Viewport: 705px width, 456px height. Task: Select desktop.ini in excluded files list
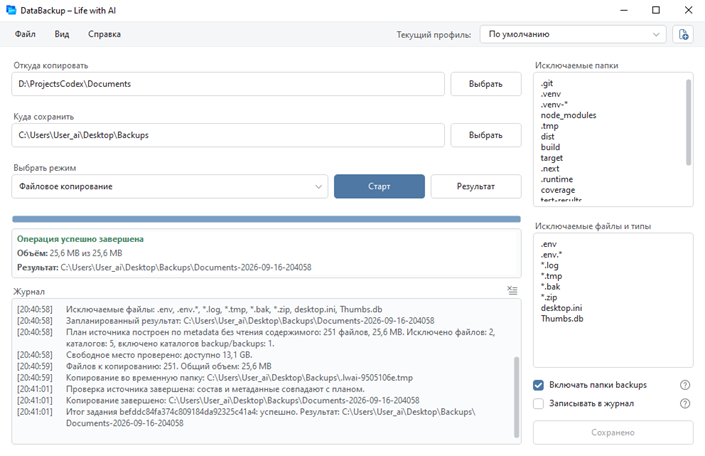coord(561,308)
